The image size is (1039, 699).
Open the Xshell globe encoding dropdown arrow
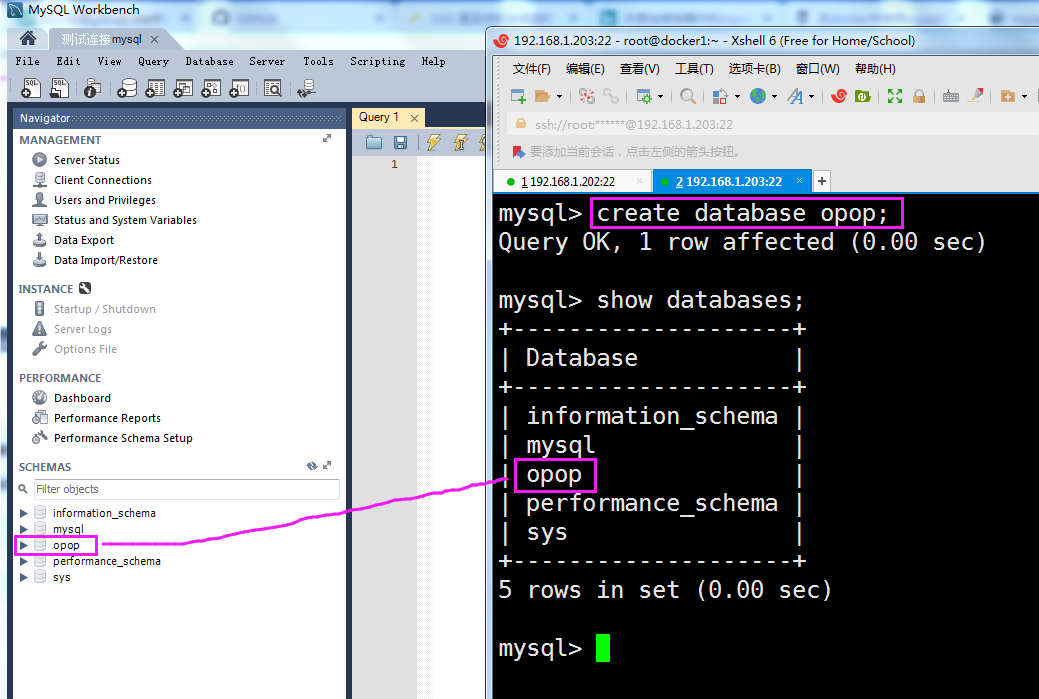[x=774, y=97]
